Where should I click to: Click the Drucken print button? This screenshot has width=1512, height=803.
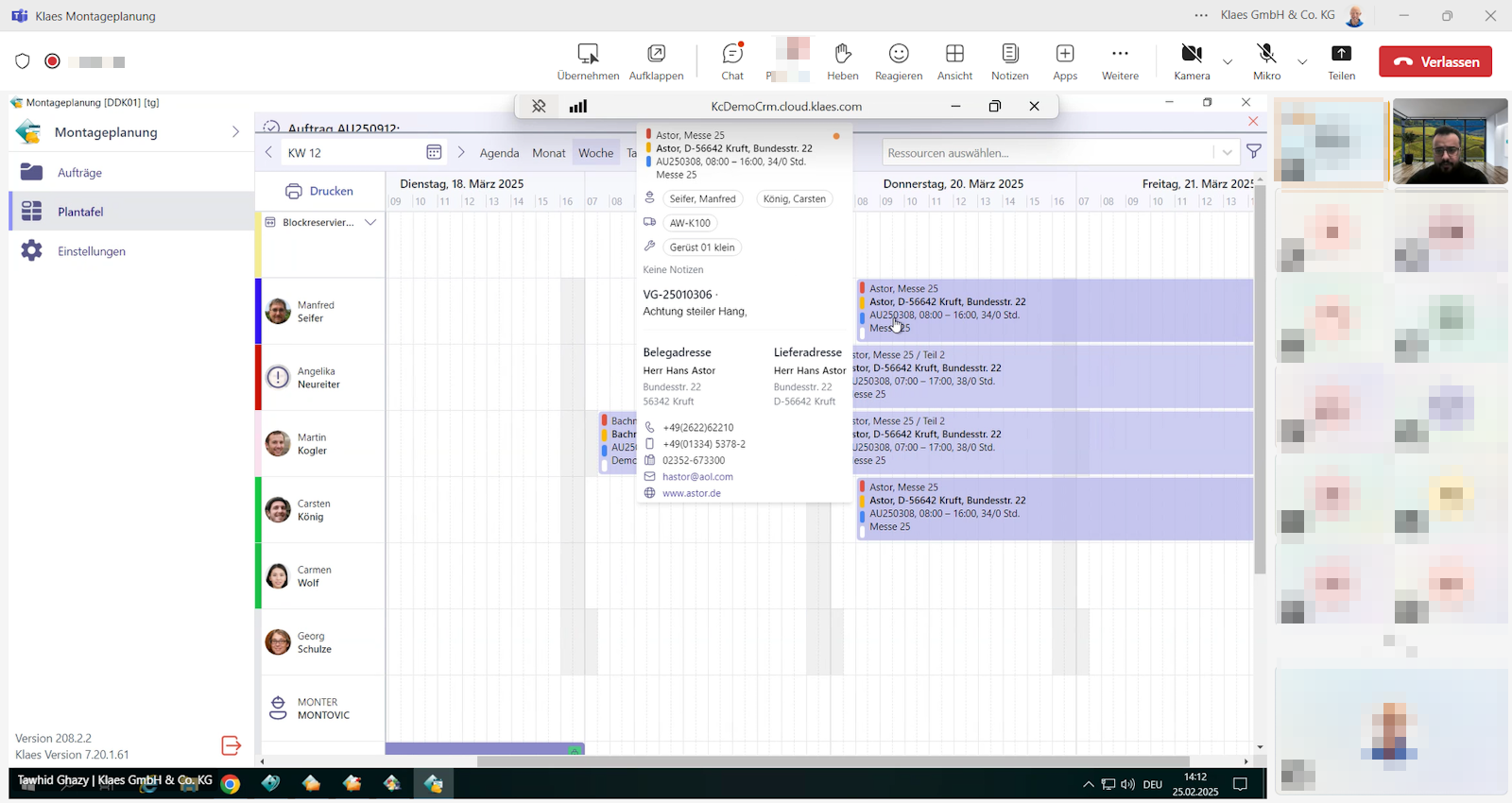(x=319, y=191)
